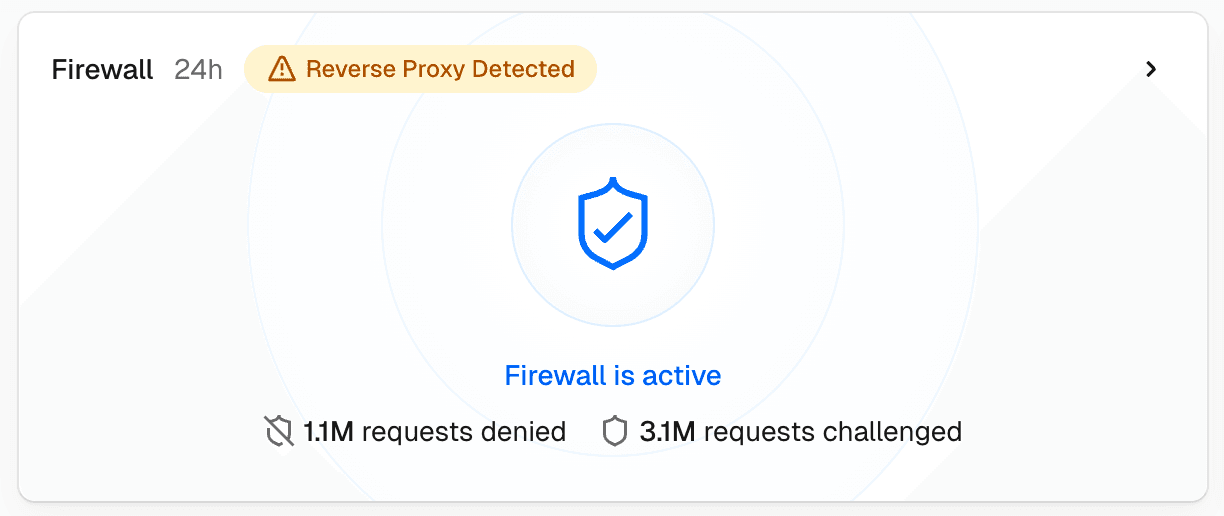This screenshot has height=516, width=1224.
Task: Click the checkmark inside the blue shield
Action: 612,228
